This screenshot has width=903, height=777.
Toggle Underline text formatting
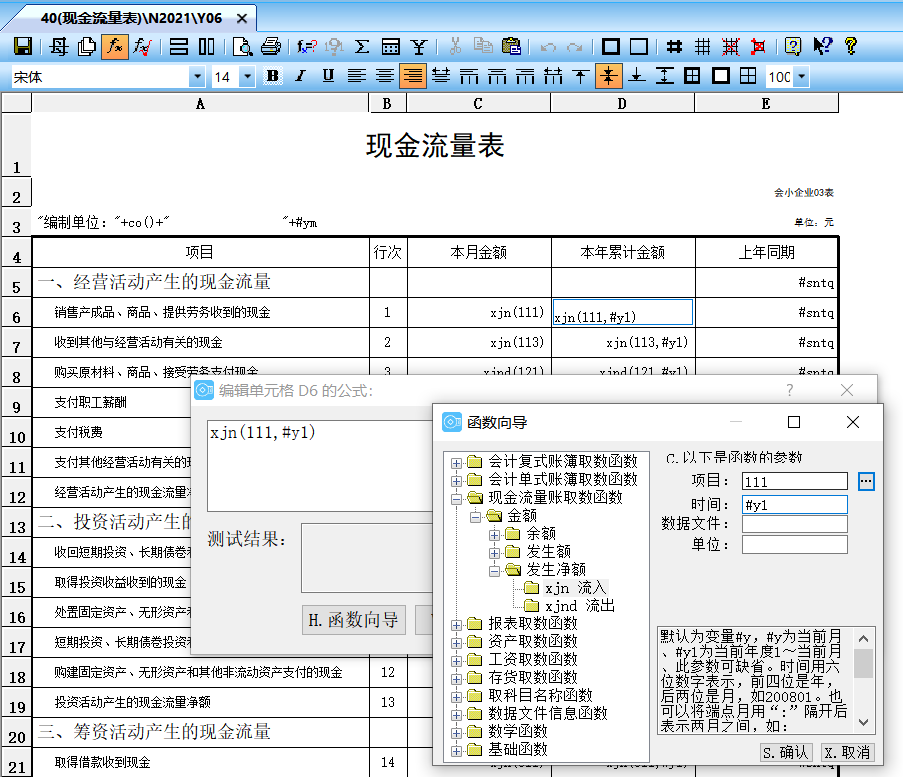[328, 76]
